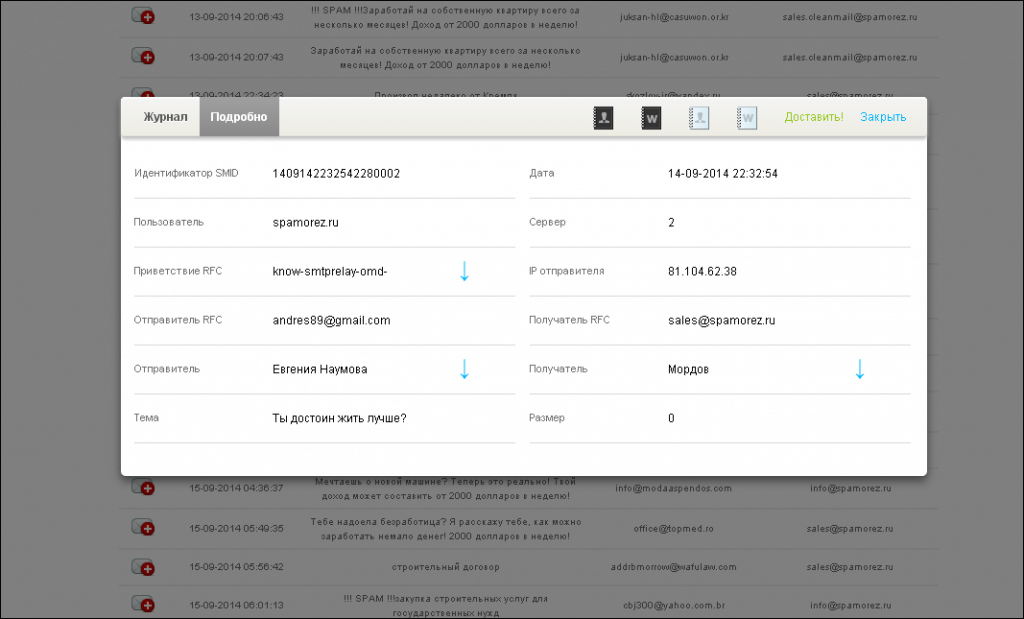Click date value 14-09-2014 22:32:54
The width and height of the screenshot is (1024, 619).
pyautogui.click(x=722, y=174)
